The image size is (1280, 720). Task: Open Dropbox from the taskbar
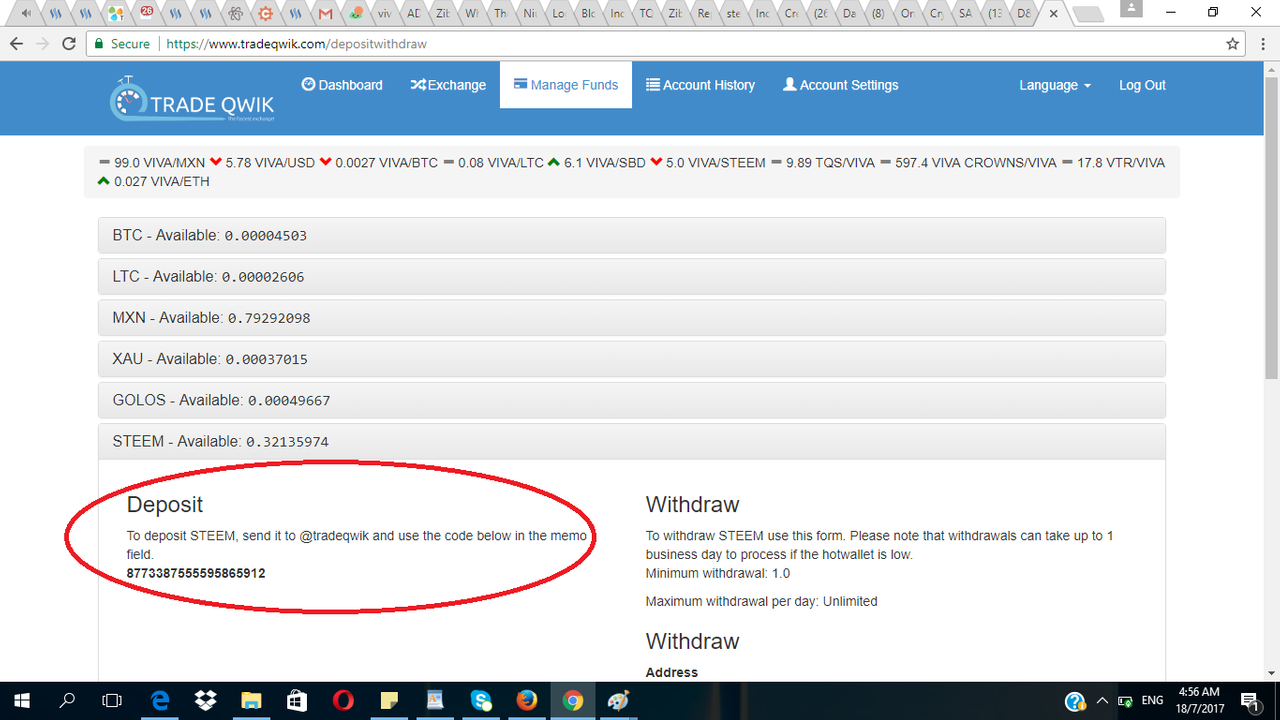[x=206, y=701]
